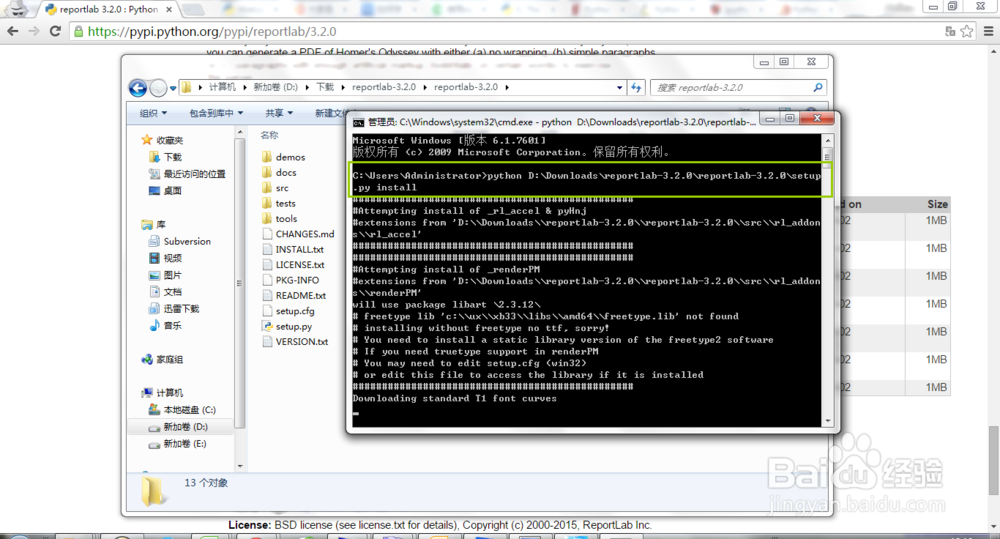Select the PKG-INFO file

[x=291, y=280]
